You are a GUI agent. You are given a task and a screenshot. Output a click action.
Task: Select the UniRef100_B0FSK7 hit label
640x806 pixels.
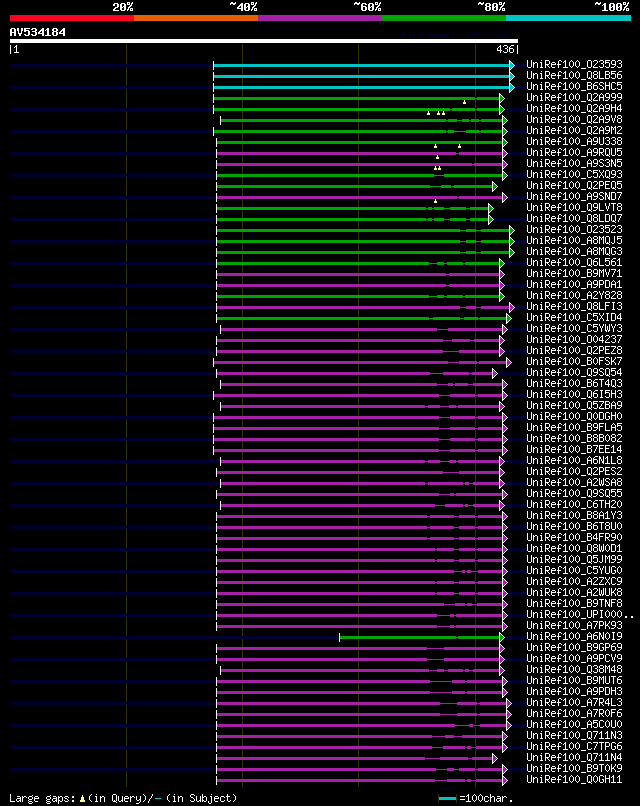[x=574, y=362]
